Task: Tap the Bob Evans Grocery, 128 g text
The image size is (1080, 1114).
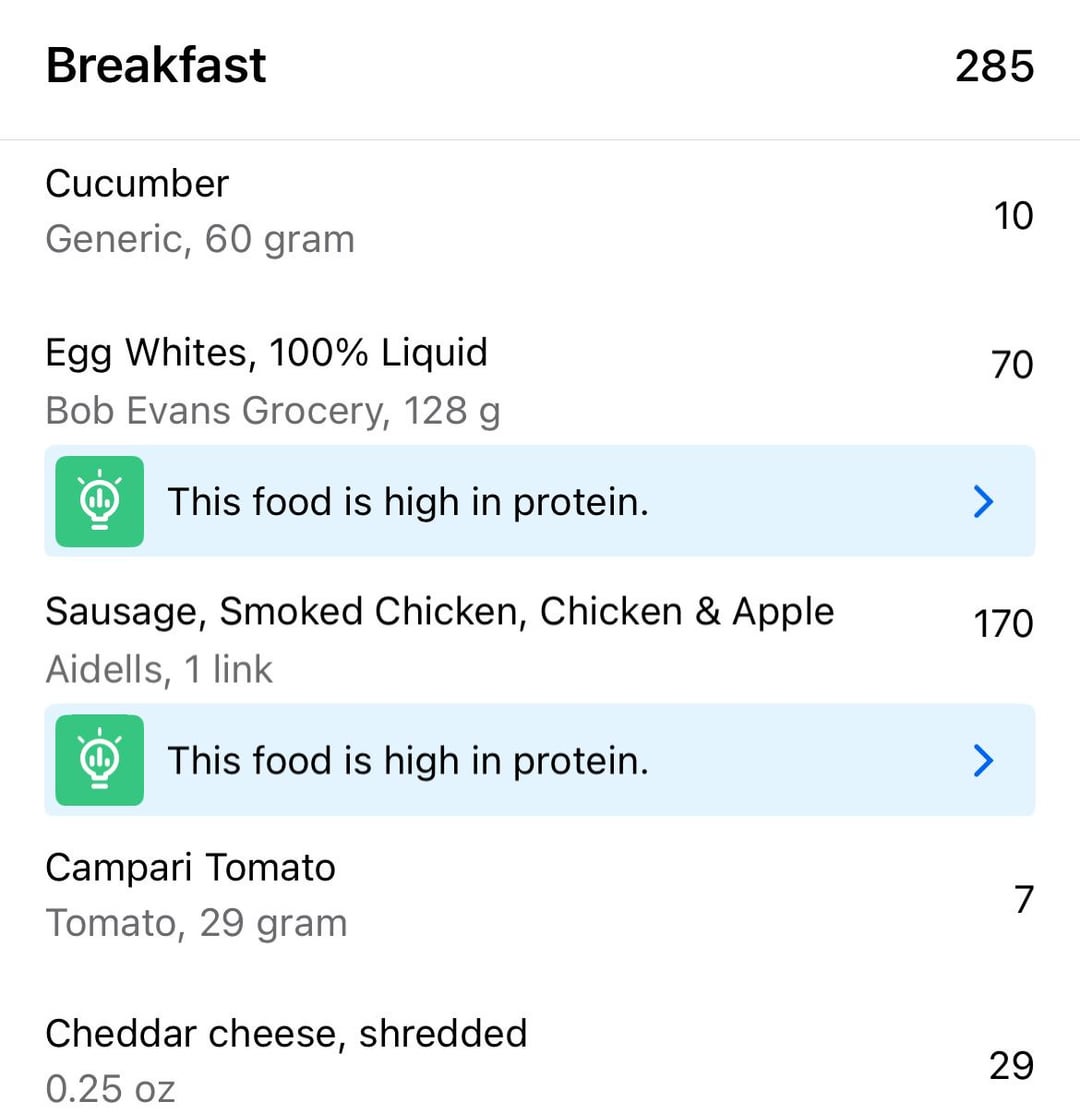Action: pos(273,411)
